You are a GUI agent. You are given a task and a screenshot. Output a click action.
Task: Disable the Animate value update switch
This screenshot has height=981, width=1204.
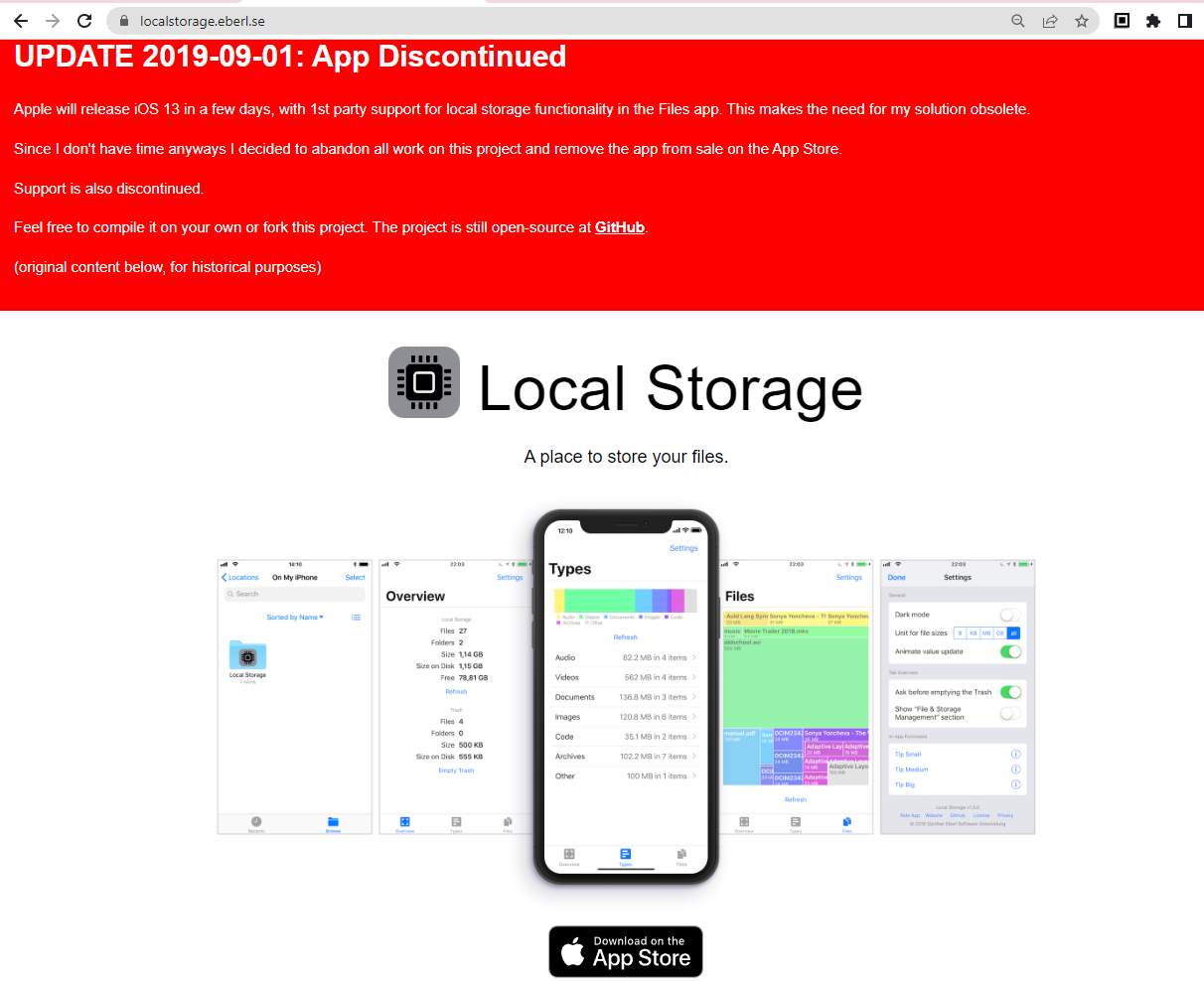[x=1009, y=651]
